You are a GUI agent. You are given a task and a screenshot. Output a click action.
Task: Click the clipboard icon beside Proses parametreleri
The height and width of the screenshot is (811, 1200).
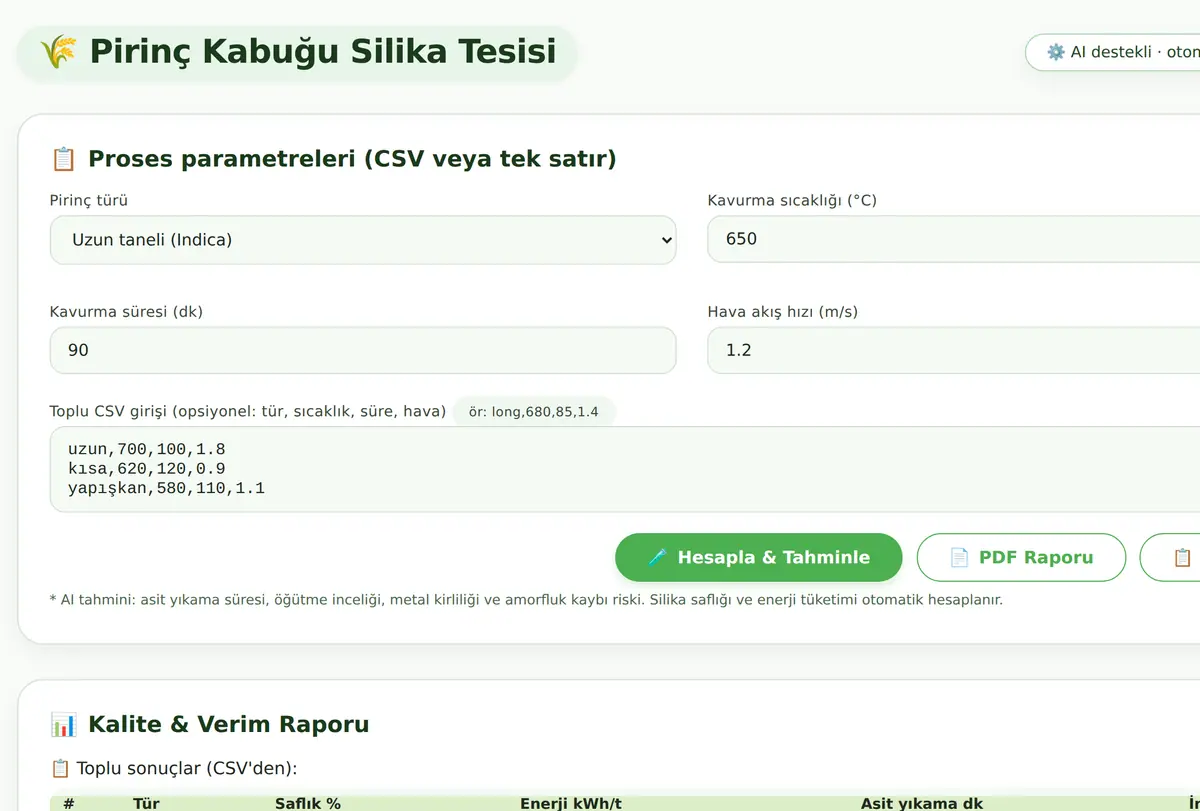(x=63, y=159)
